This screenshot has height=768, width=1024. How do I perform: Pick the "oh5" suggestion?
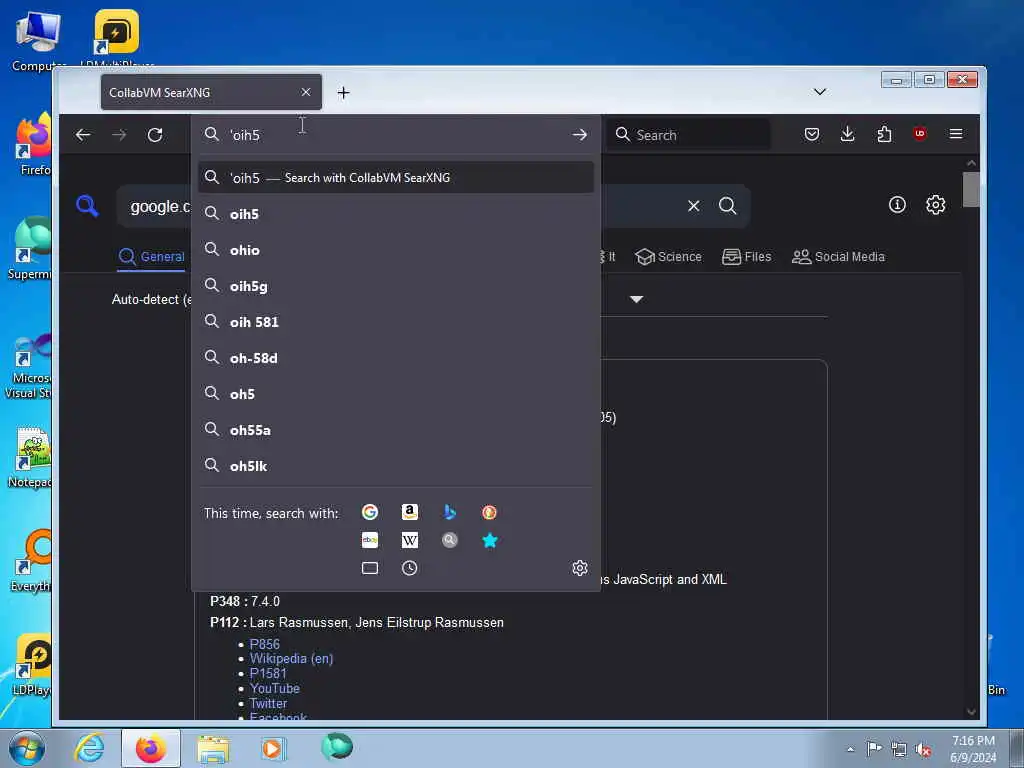point(396,394)
